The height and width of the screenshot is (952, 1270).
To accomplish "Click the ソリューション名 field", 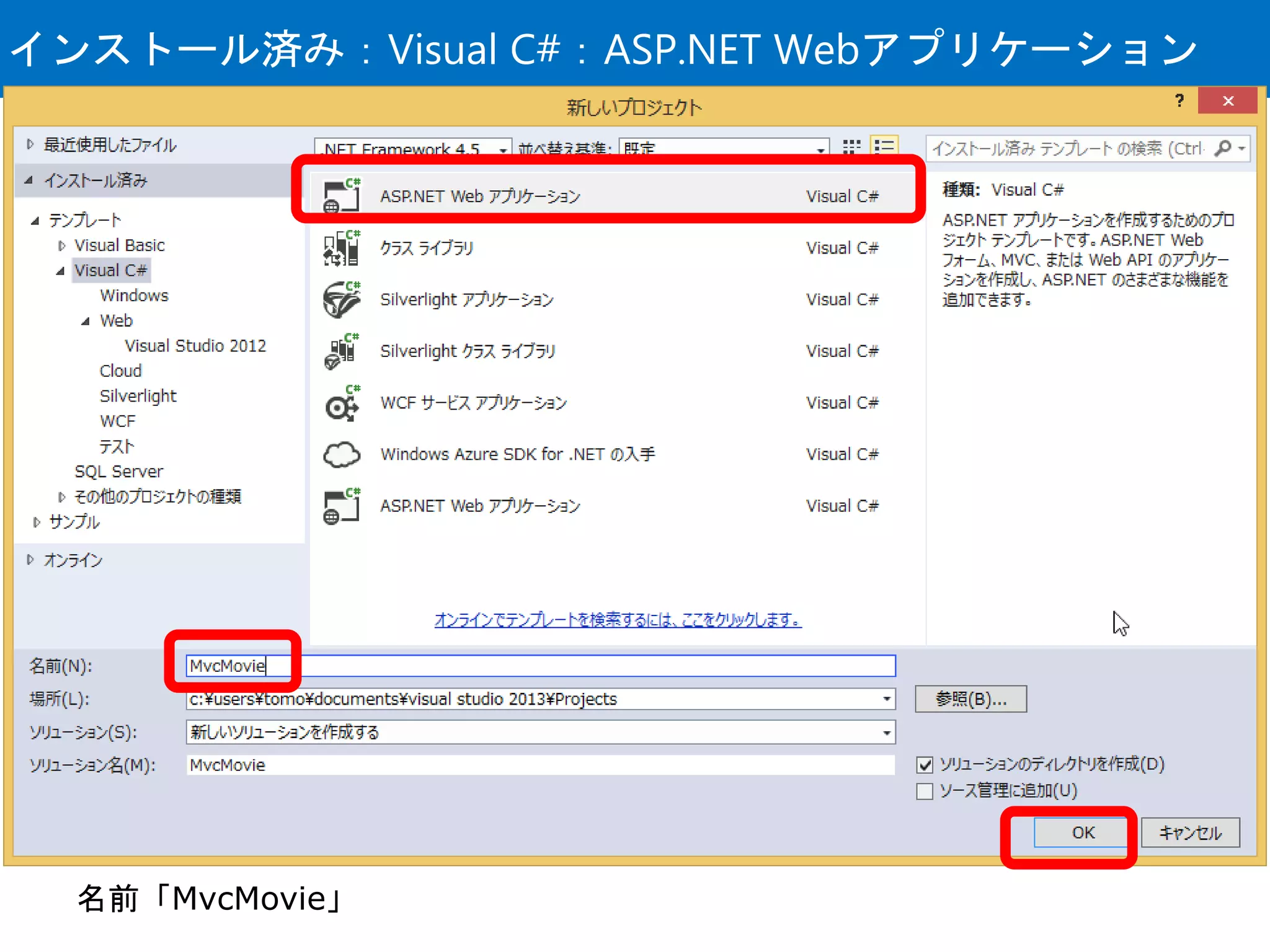I will (540, 765).
